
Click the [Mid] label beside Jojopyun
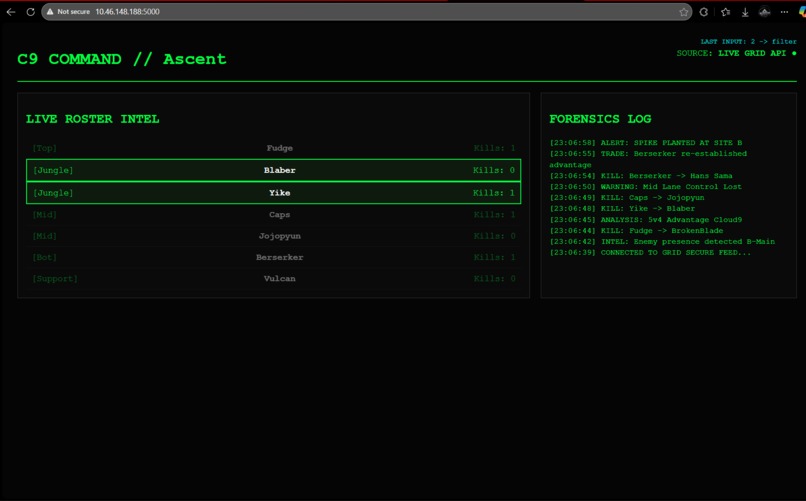point(45,236)
